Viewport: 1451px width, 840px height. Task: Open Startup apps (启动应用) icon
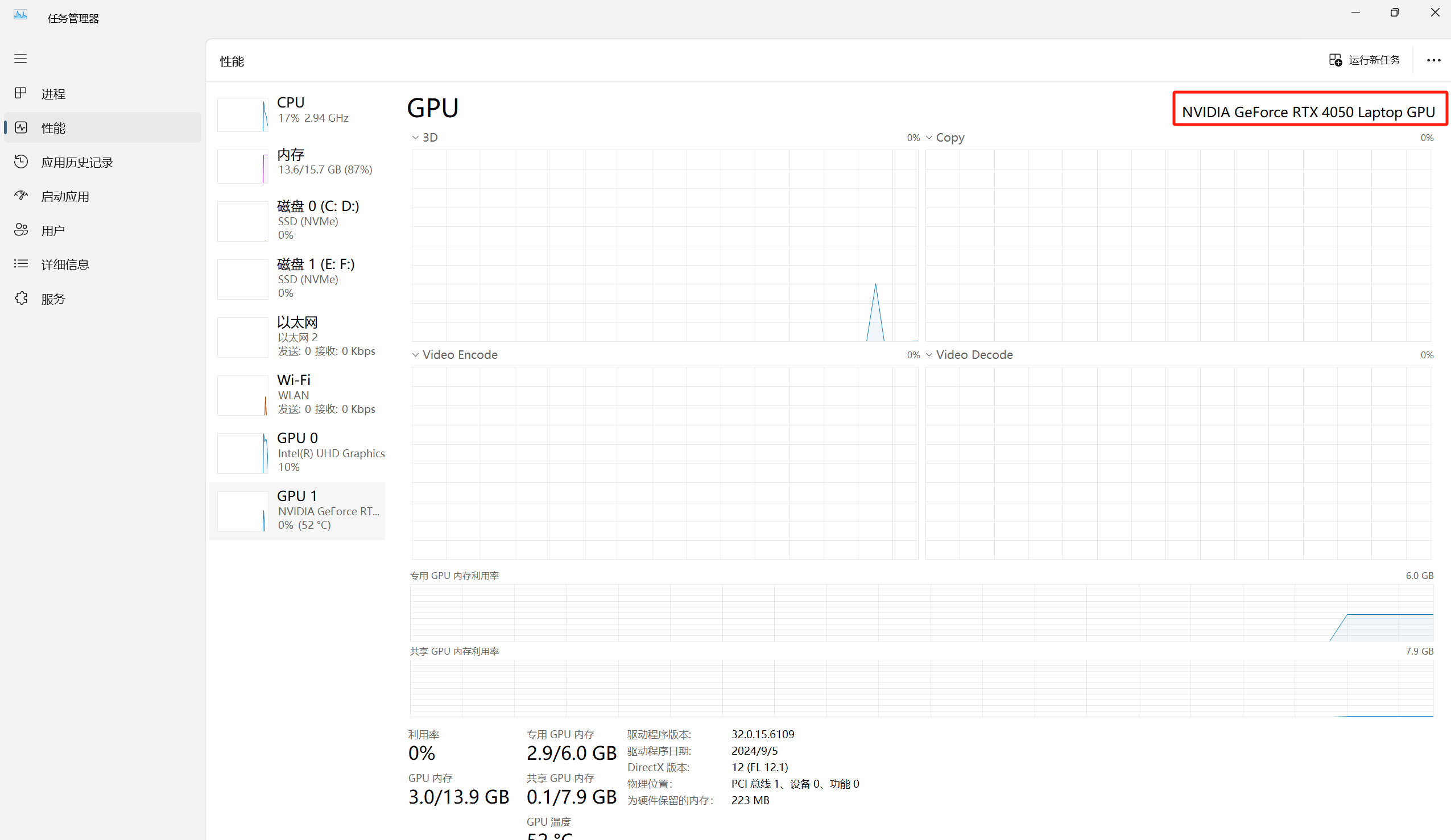point(20,196)
